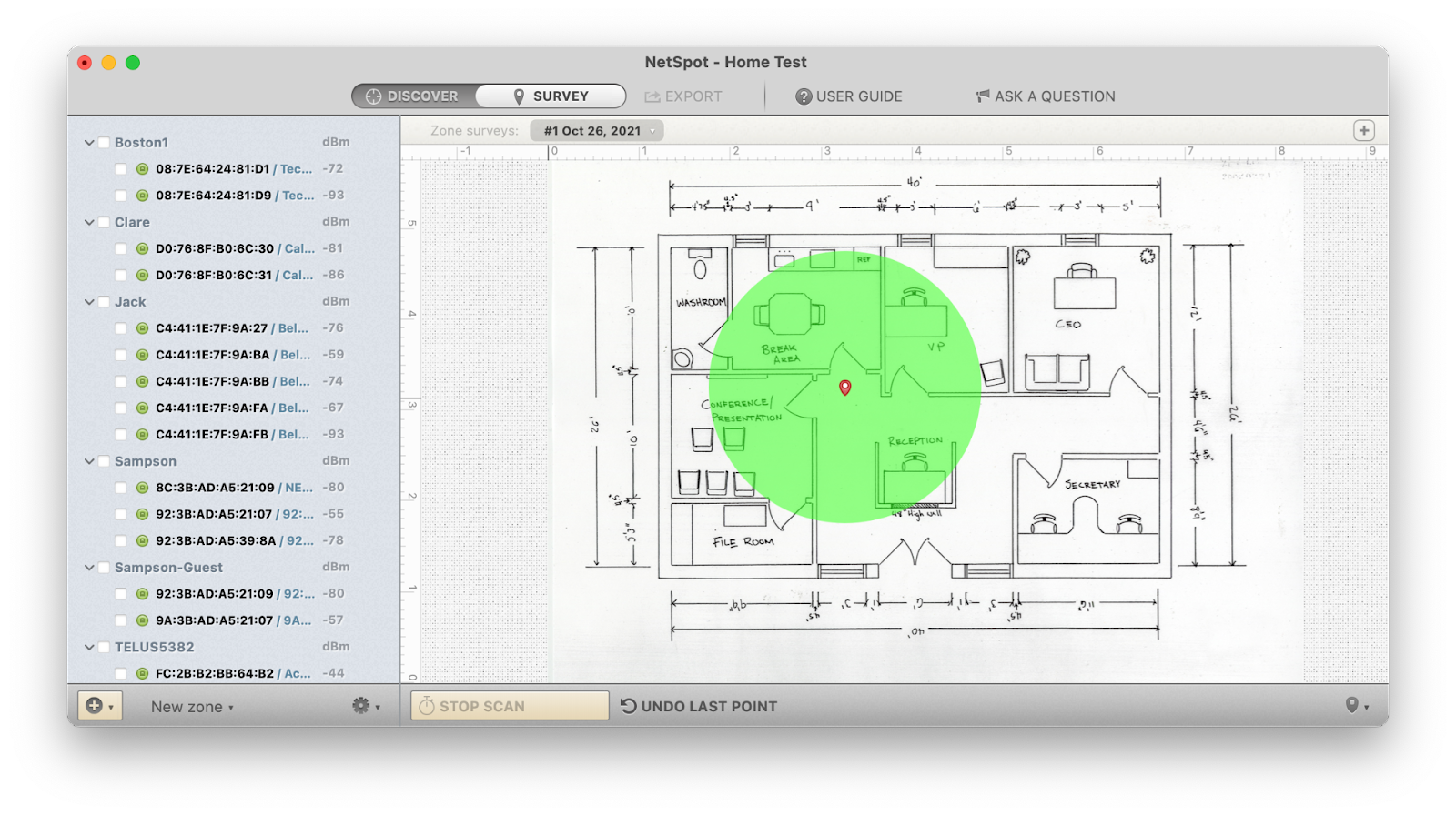Click the green signal icon for FC:2B:B2:BB:64:B2
The width and height of the screenshot is (1456, 816).
(142, 674)
